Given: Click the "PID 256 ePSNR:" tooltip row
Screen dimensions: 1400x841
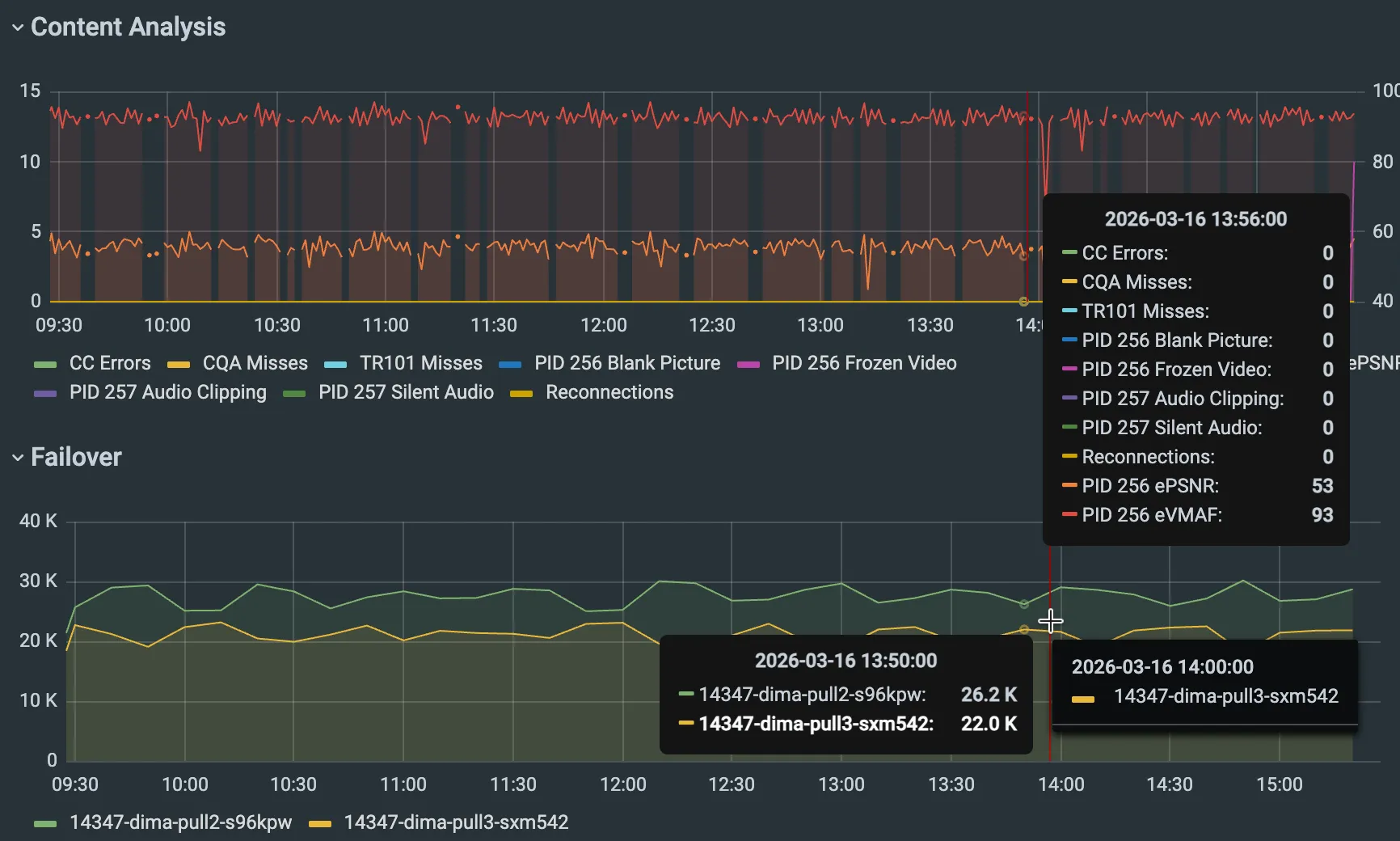Looking at the screenshot, I should tap(1197, 486).
